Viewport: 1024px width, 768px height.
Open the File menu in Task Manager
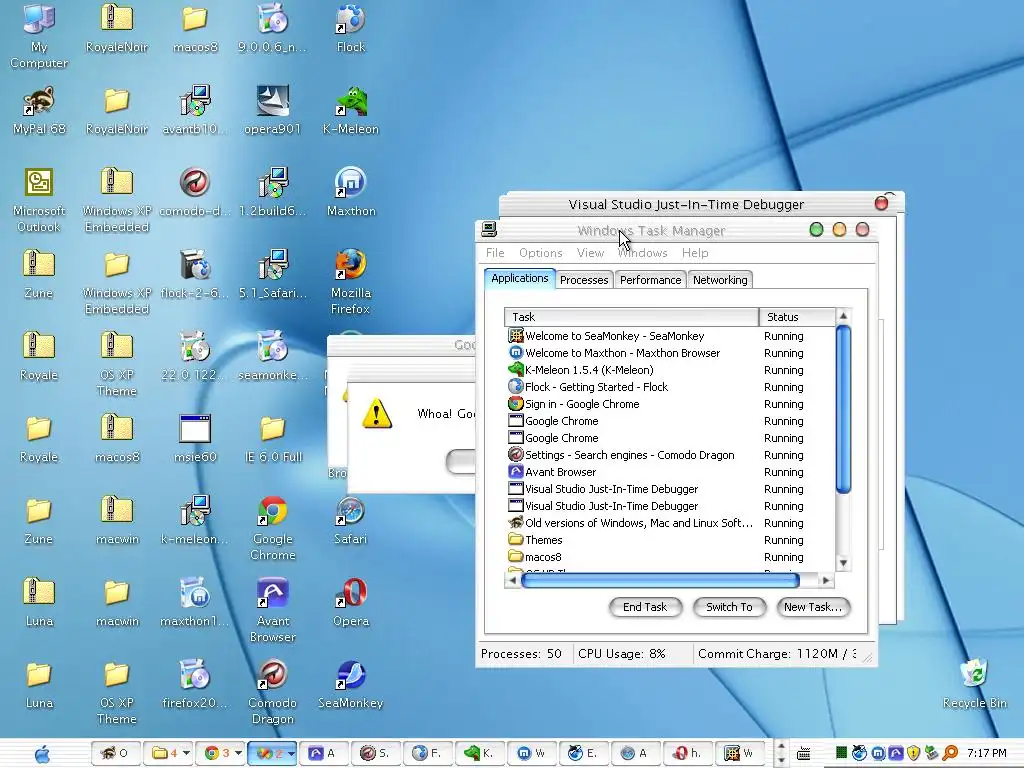click(495, 253)
